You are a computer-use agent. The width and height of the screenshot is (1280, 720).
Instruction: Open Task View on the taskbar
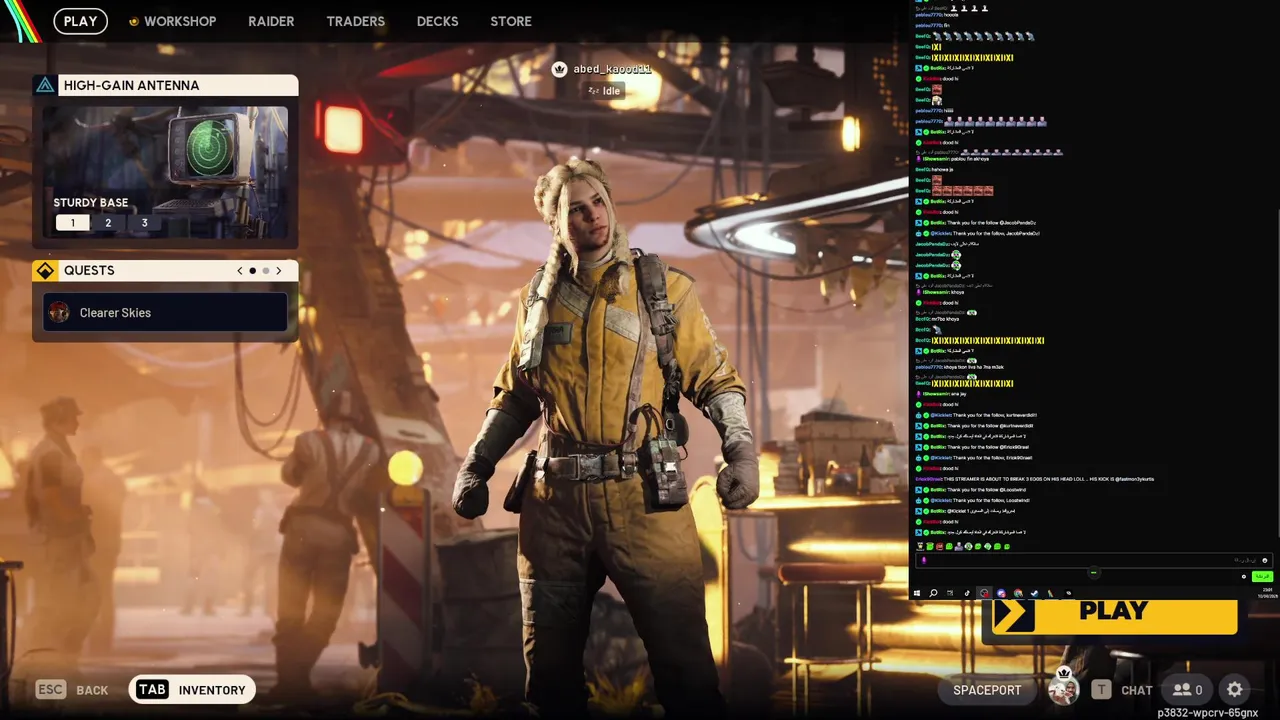point(950,593)
